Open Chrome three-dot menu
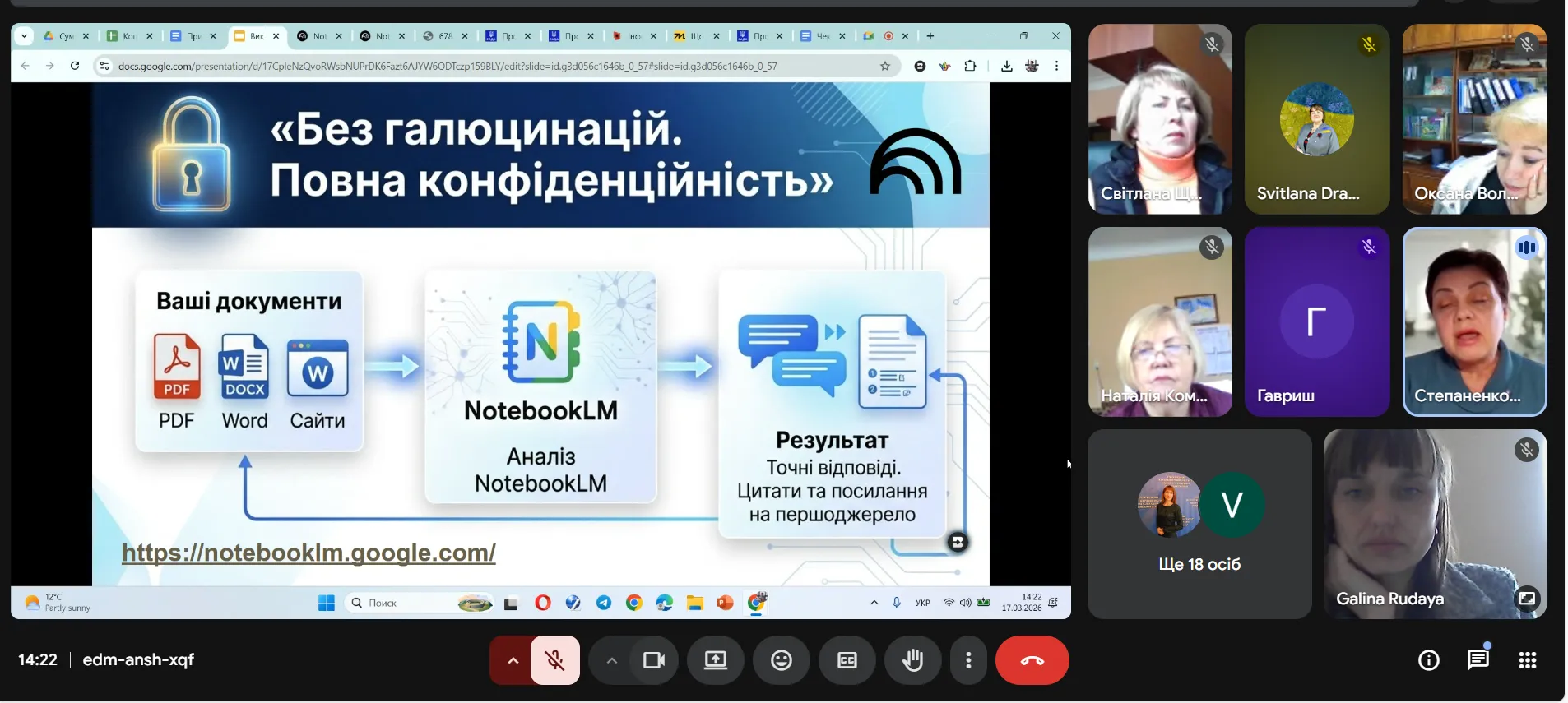1568x703 pixels. click(1056, 66)
